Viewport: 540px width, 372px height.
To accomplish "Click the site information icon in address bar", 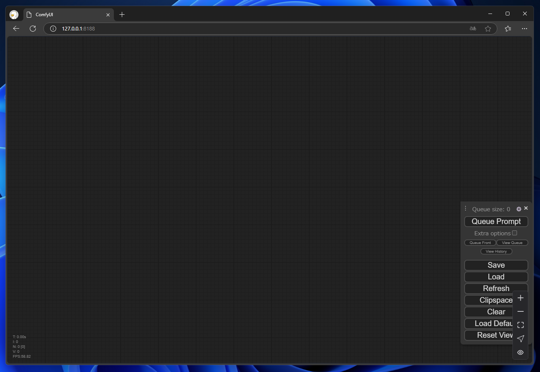I will 53,29.
